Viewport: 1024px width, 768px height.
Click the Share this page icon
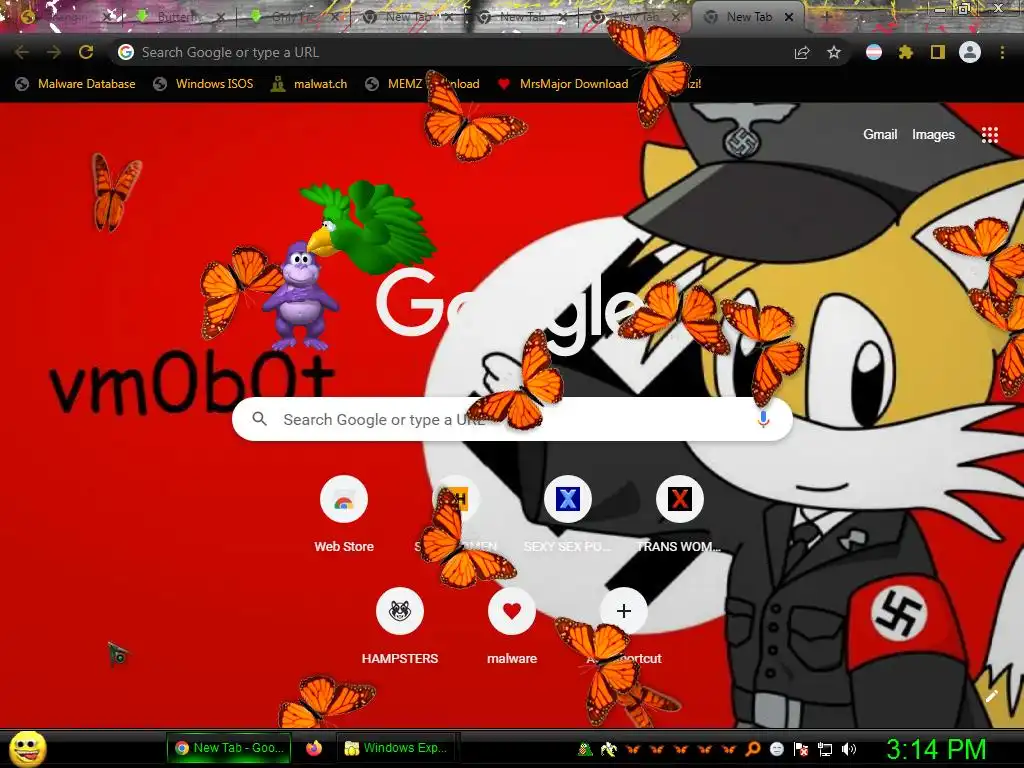click(802, 52)
